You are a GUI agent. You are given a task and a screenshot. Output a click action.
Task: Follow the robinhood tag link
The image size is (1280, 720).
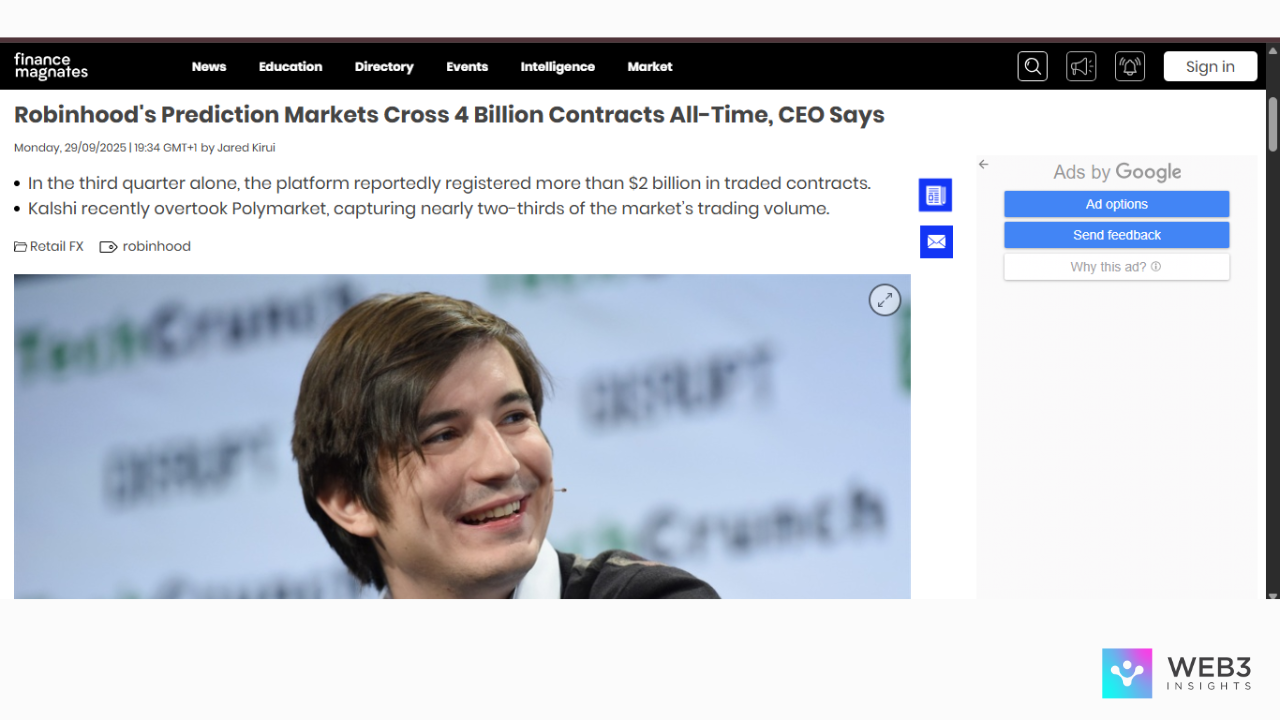(x=156, y=247)
